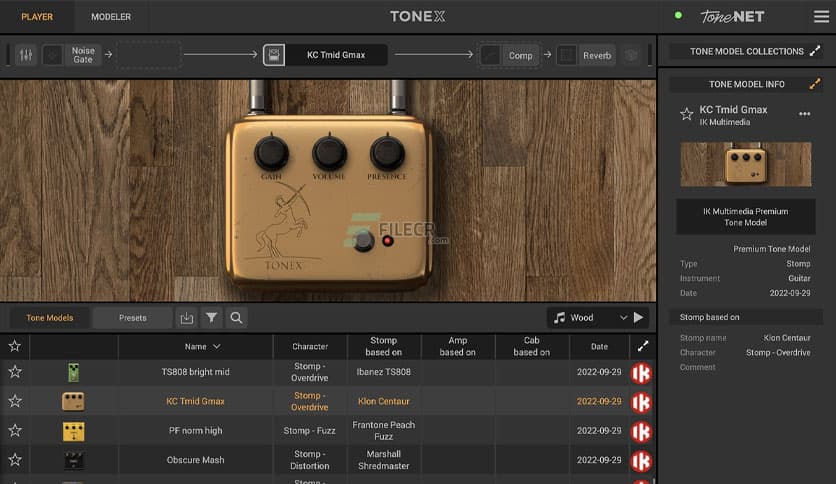Select the Noise Gate block
This screenshot has height=484, width=836.
83,55
